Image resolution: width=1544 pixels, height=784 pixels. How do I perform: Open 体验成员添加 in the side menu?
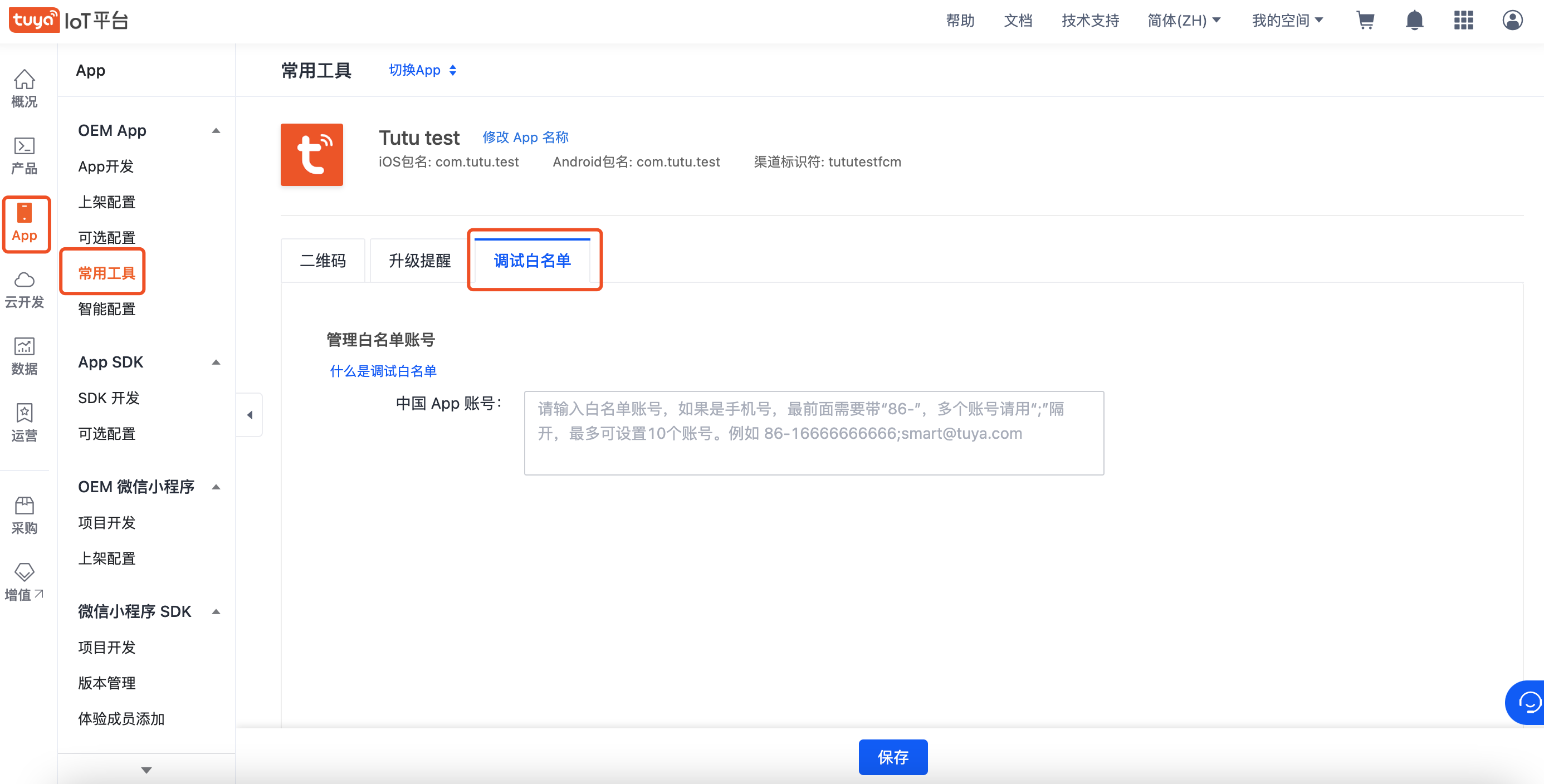pos(121,719)
